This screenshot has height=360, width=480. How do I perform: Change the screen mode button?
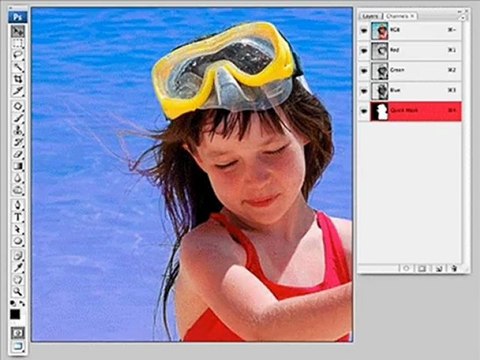(x=18, y=347)
